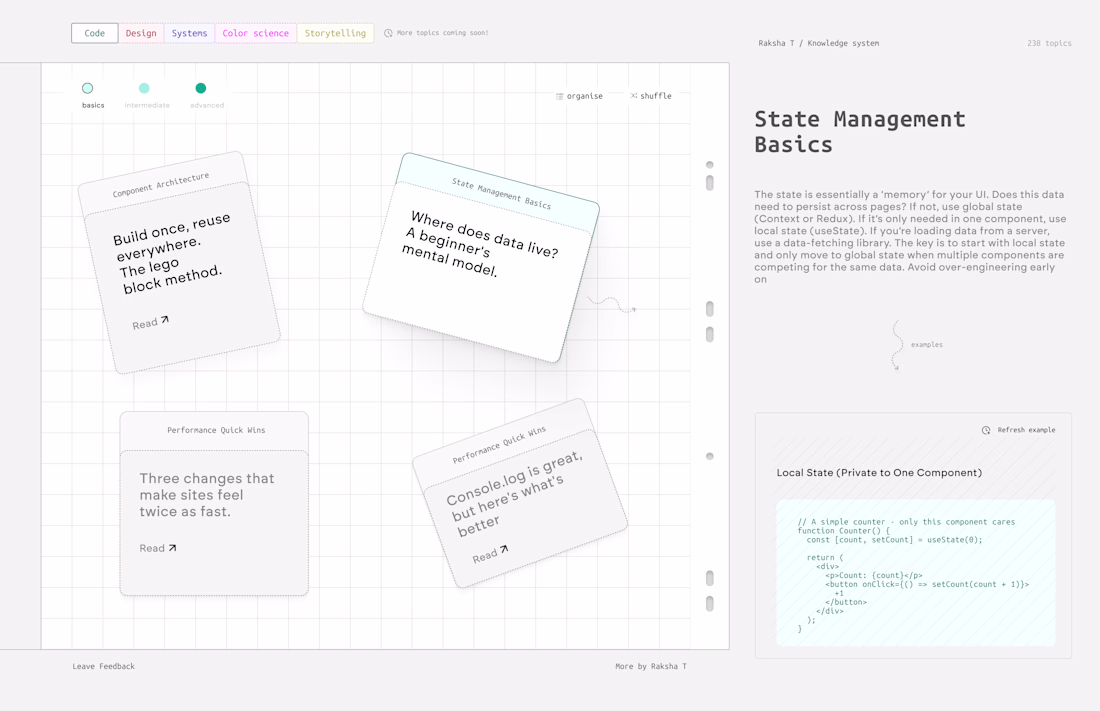This screenshot has width=1100, height=711.
Task: Click the Counter code snippet block
Action: 915,573
